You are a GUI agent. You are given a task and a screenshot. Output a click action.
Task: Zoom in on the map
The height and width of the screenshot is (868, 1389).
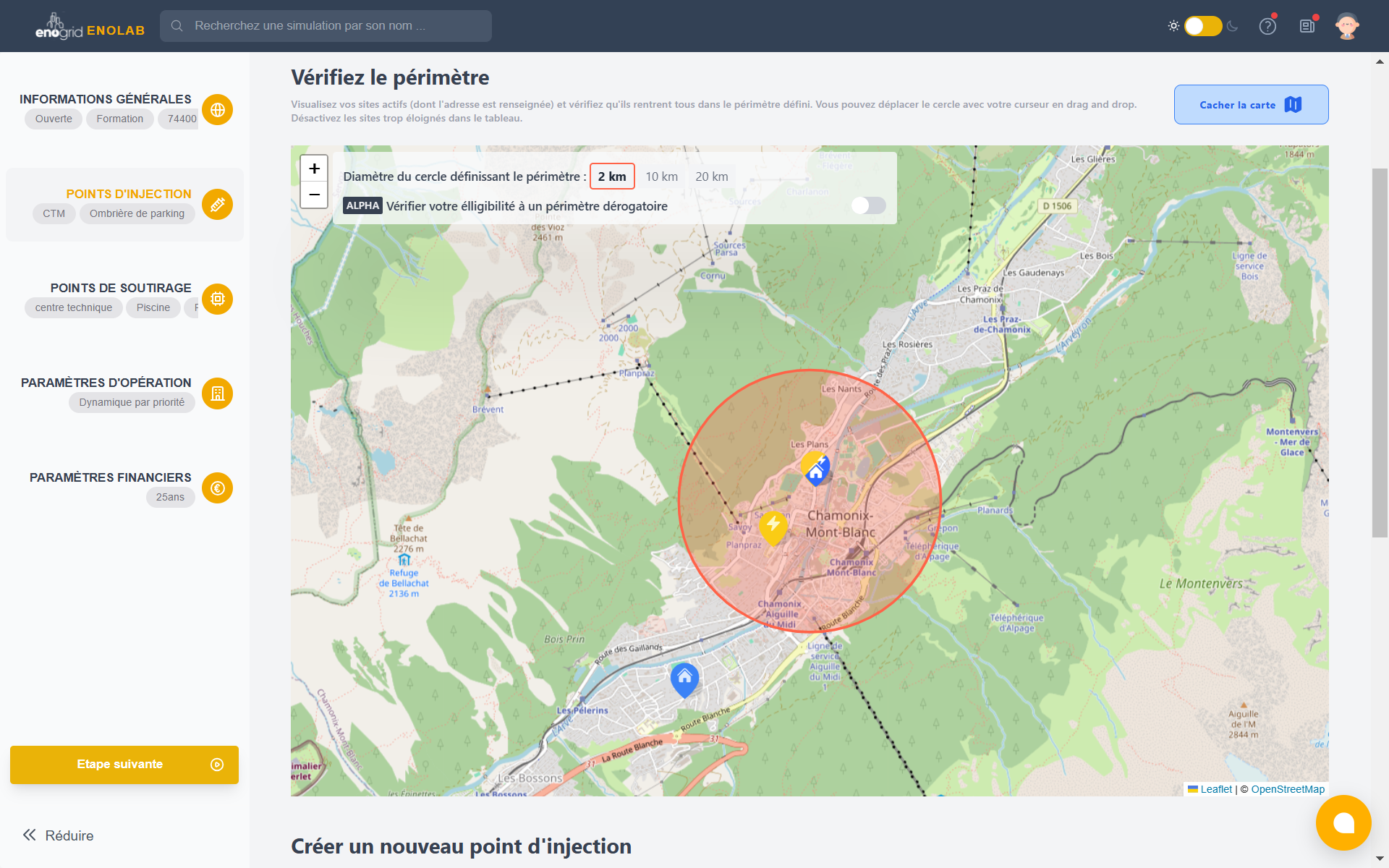(x=314, y=169)
